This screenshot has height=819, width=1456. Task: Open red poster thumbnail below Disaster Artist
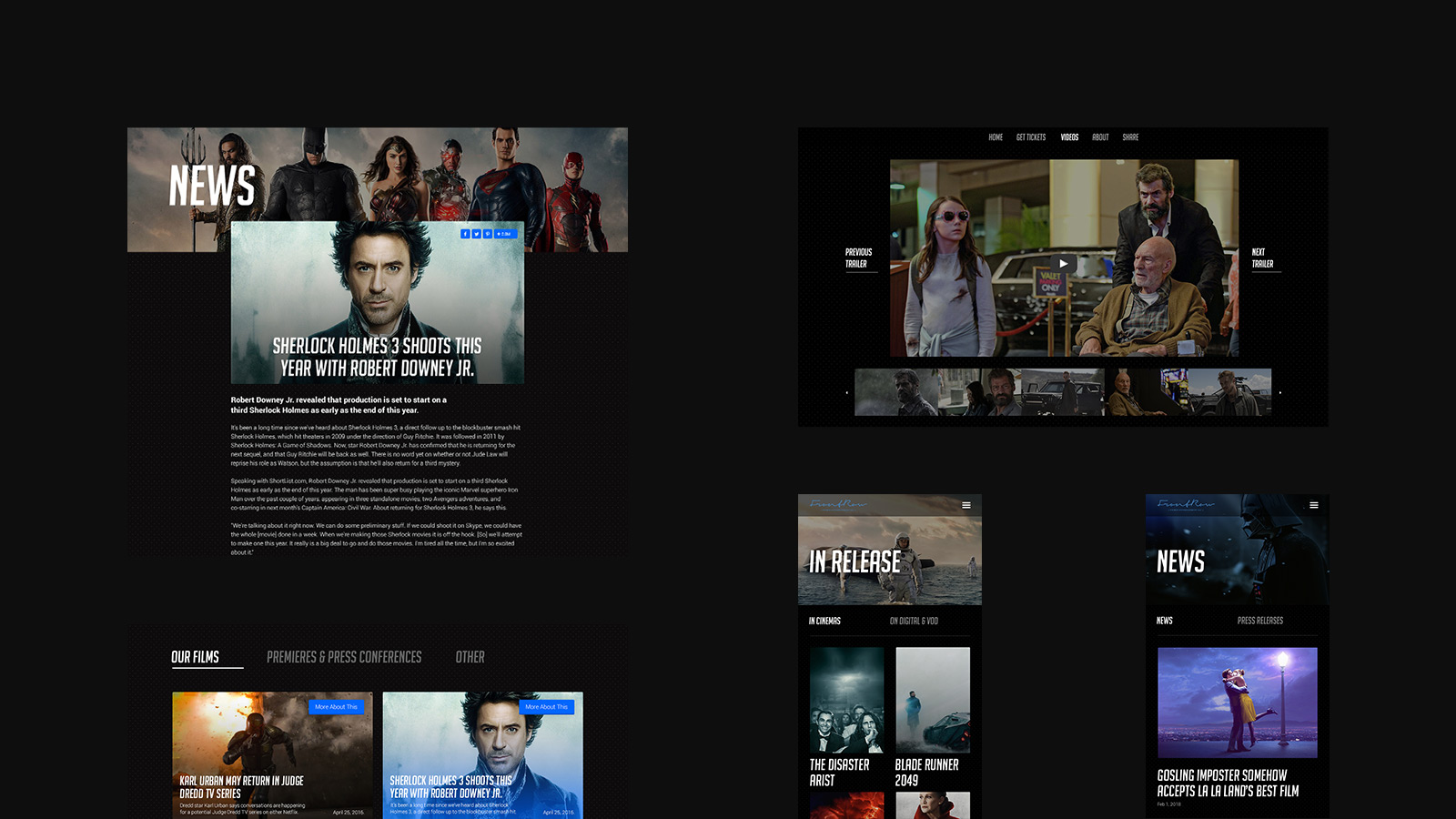tap(846, 805)
